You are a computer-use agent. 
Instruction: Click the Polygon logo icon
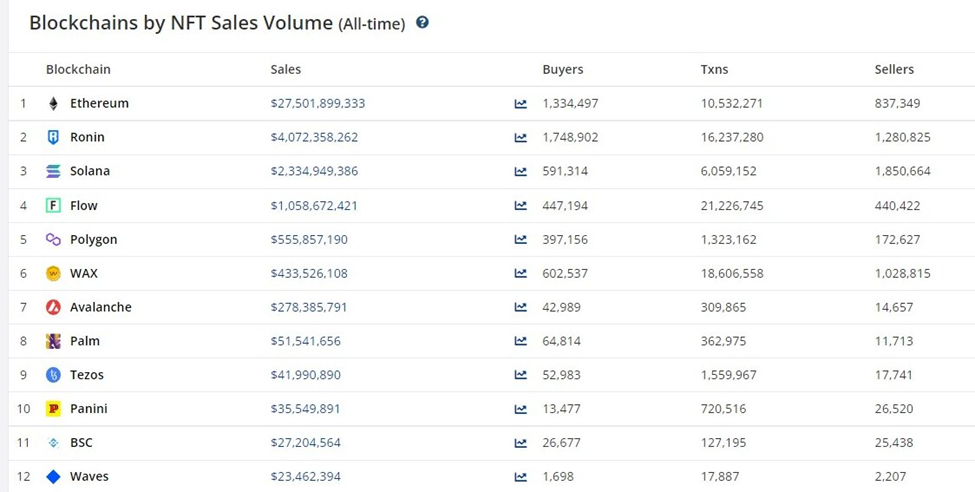tap(54, 239)
